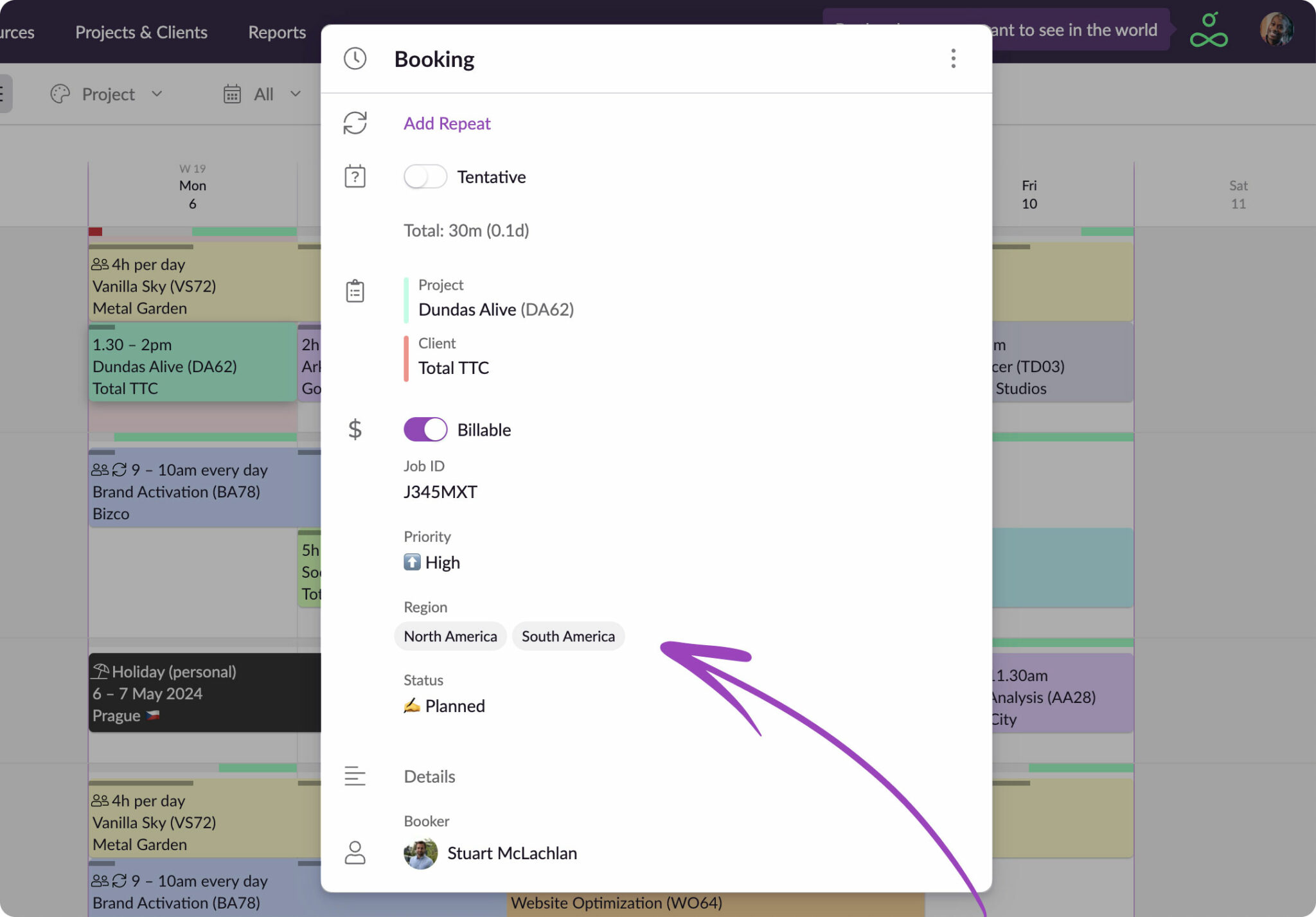
Task: Remove the South America region tag
Action: point(568,636)
